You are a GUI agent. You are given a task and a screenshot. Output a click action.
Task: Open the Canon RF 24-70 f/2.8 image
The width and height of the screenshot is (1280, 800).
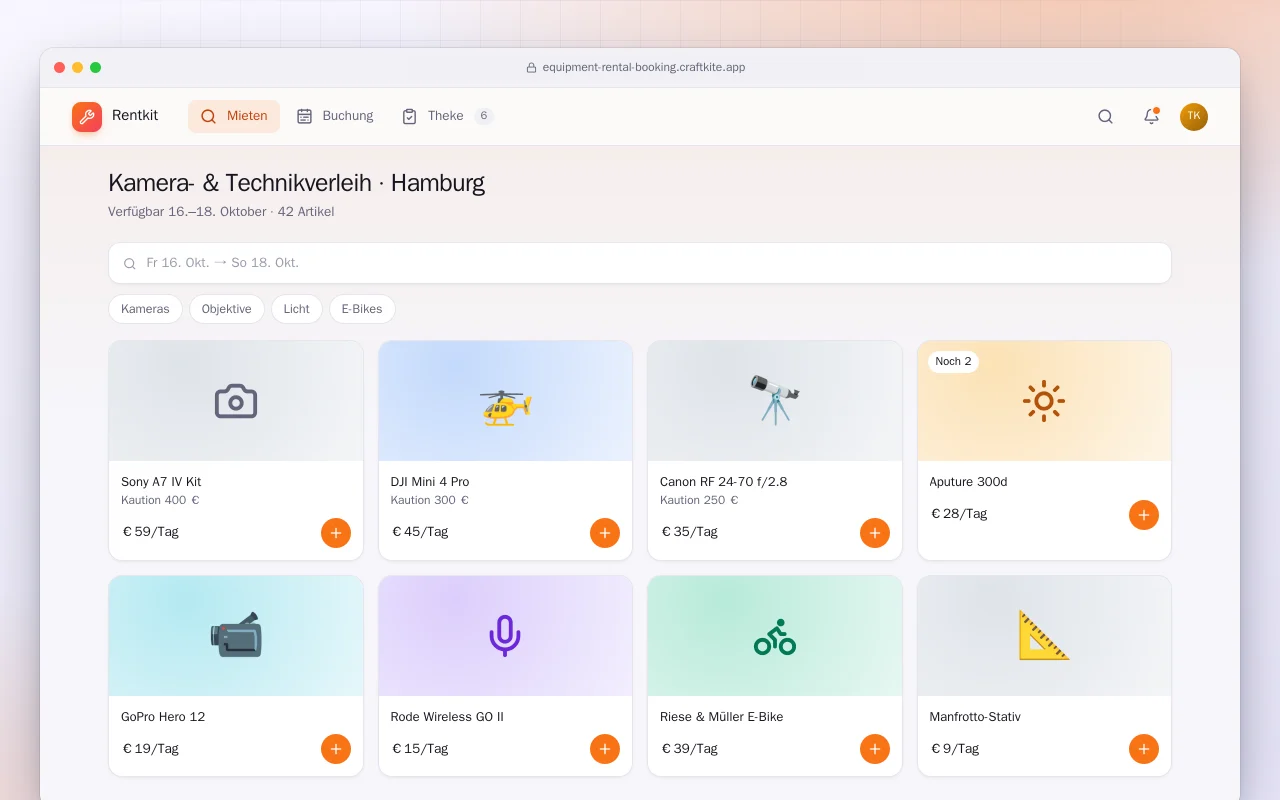775,401
